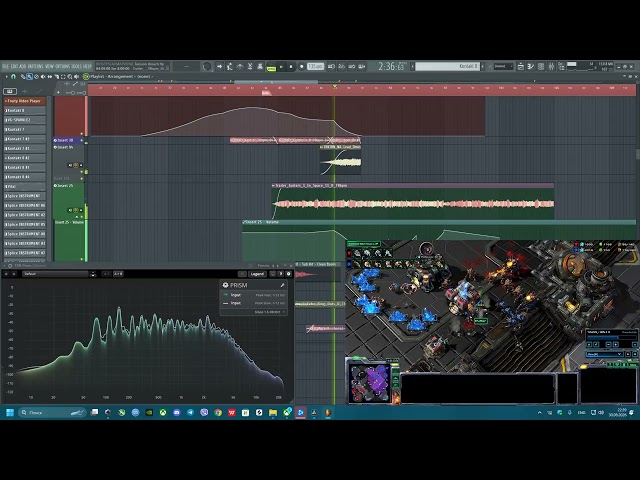
Task: Select the playlist zoom tool
Action: [x=70, y=76]
